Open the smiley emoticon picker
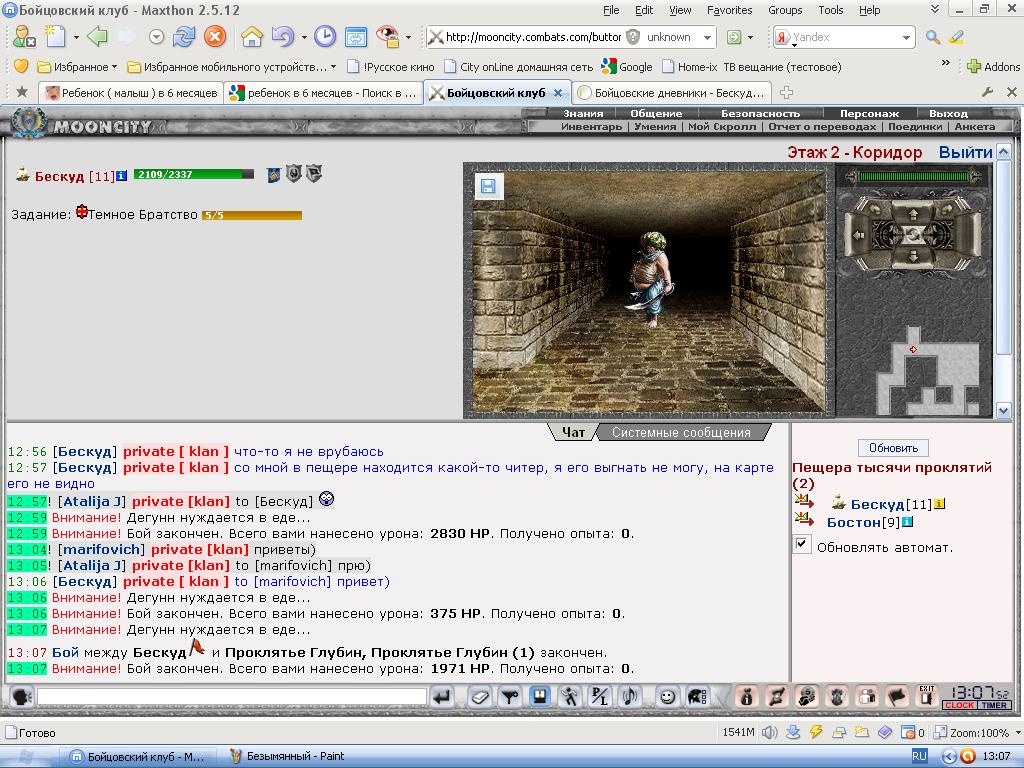This screenshot has height=768, width=1024. pyautogui.click(x=666, y=697)
